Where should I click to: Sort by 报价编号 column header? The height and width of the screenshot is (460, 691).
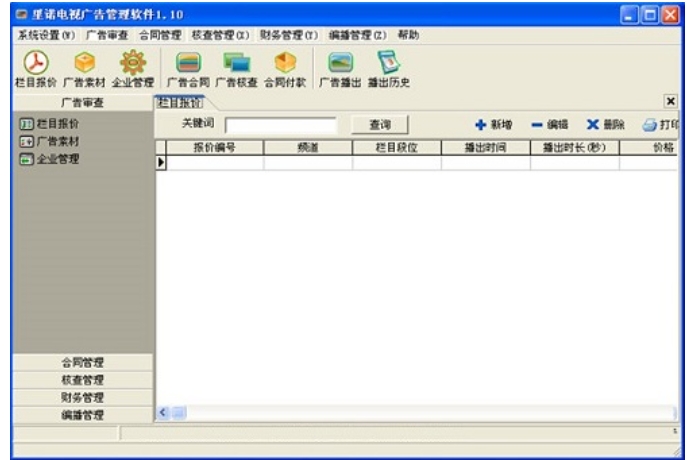(215, 148)
